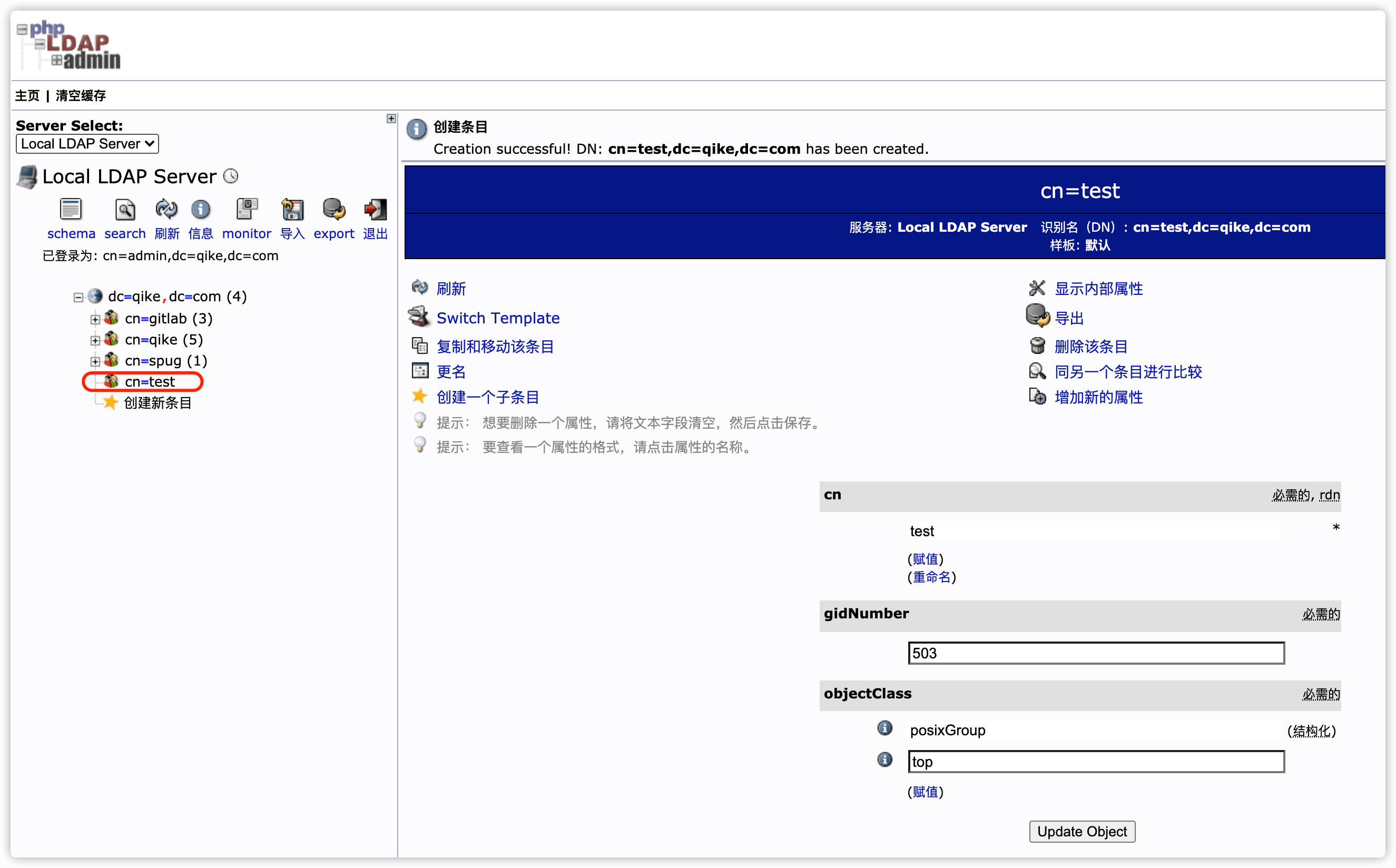Click the search icon in server toolbar
Viewport: 1396px width, 868px height.
[124, 210]
